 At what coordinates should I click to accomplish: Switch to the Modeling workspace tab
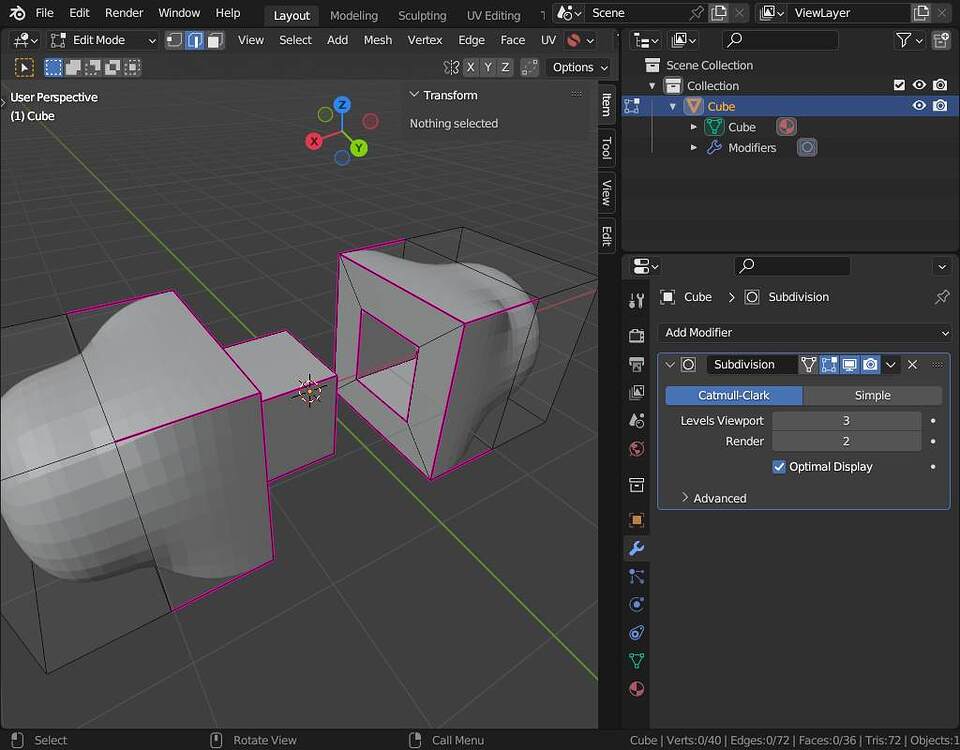[354, 15]
